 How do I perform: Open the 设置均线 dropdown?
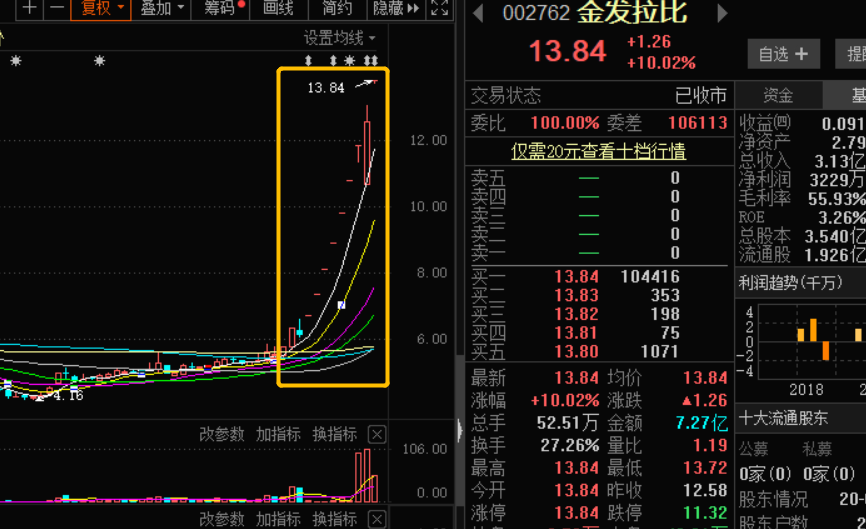[339, 38]
